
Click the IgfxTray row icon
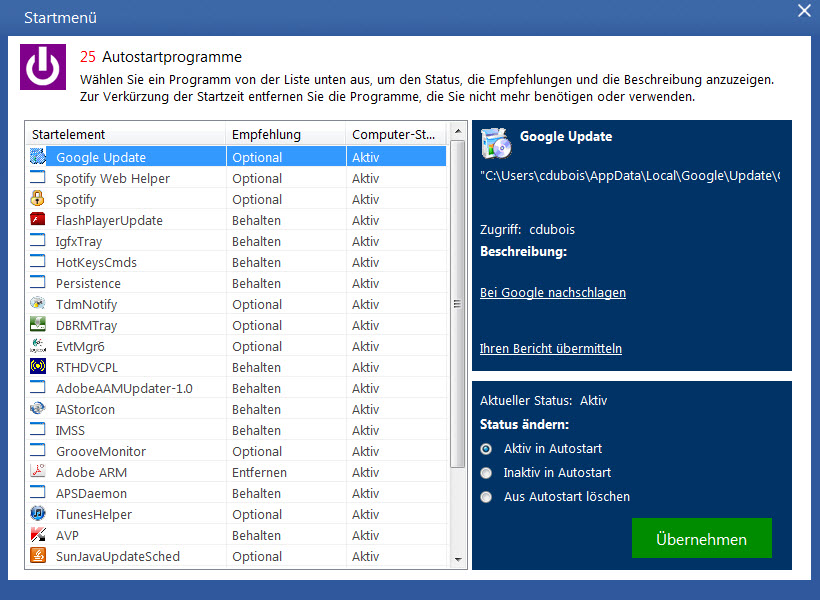coord(38,240)
